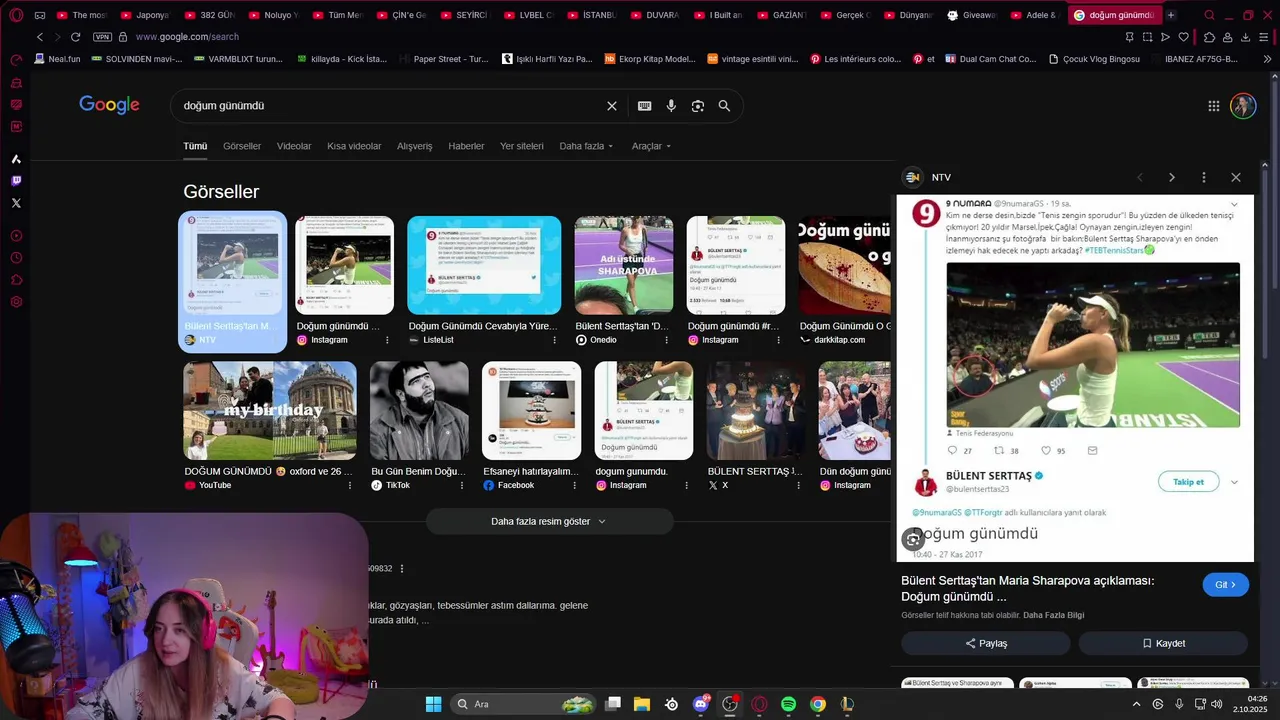Open the on-screen keyboard input tool
Screen dimensions: 1280x720
[645, 106]
